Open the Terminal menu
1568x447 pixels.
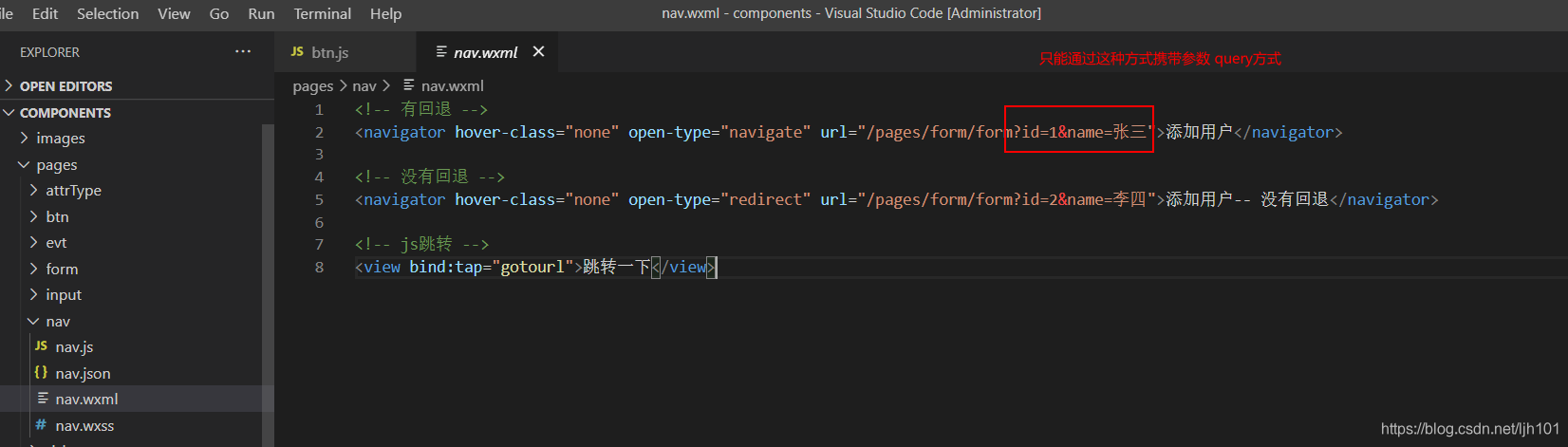322,13
